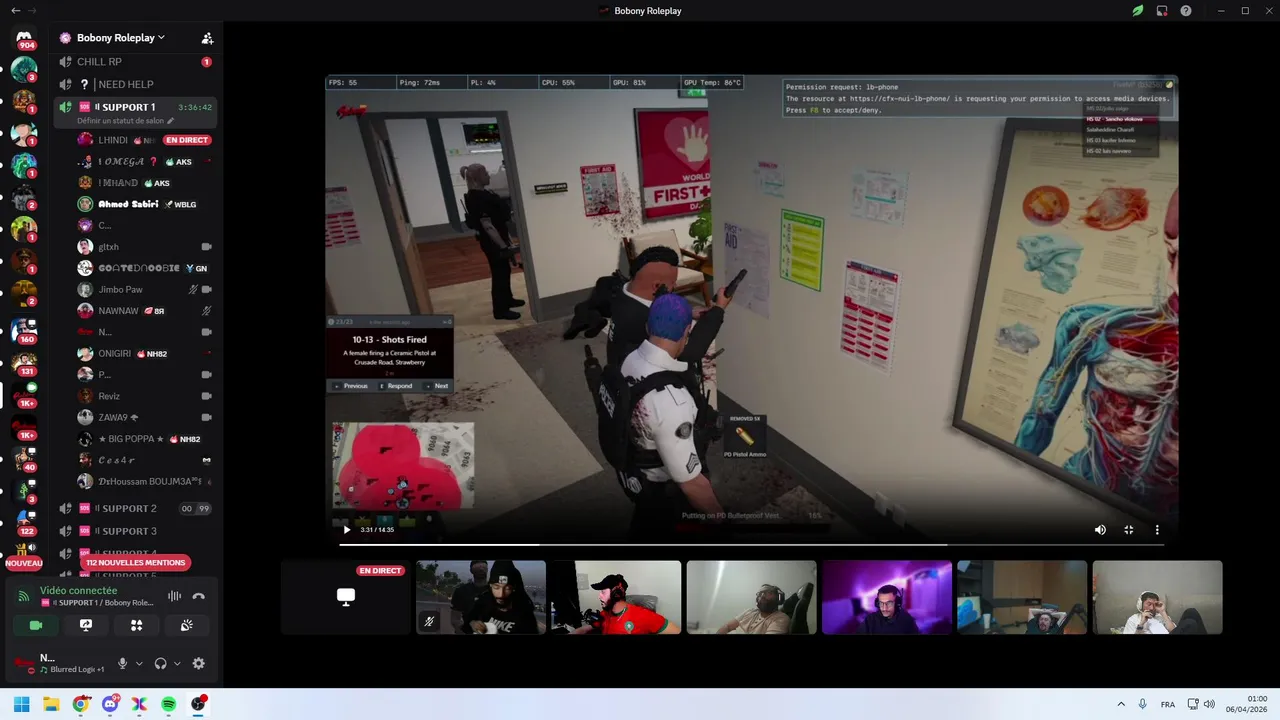
Task: Toggle microphone mute in user panel
Action: pos(123,663)
